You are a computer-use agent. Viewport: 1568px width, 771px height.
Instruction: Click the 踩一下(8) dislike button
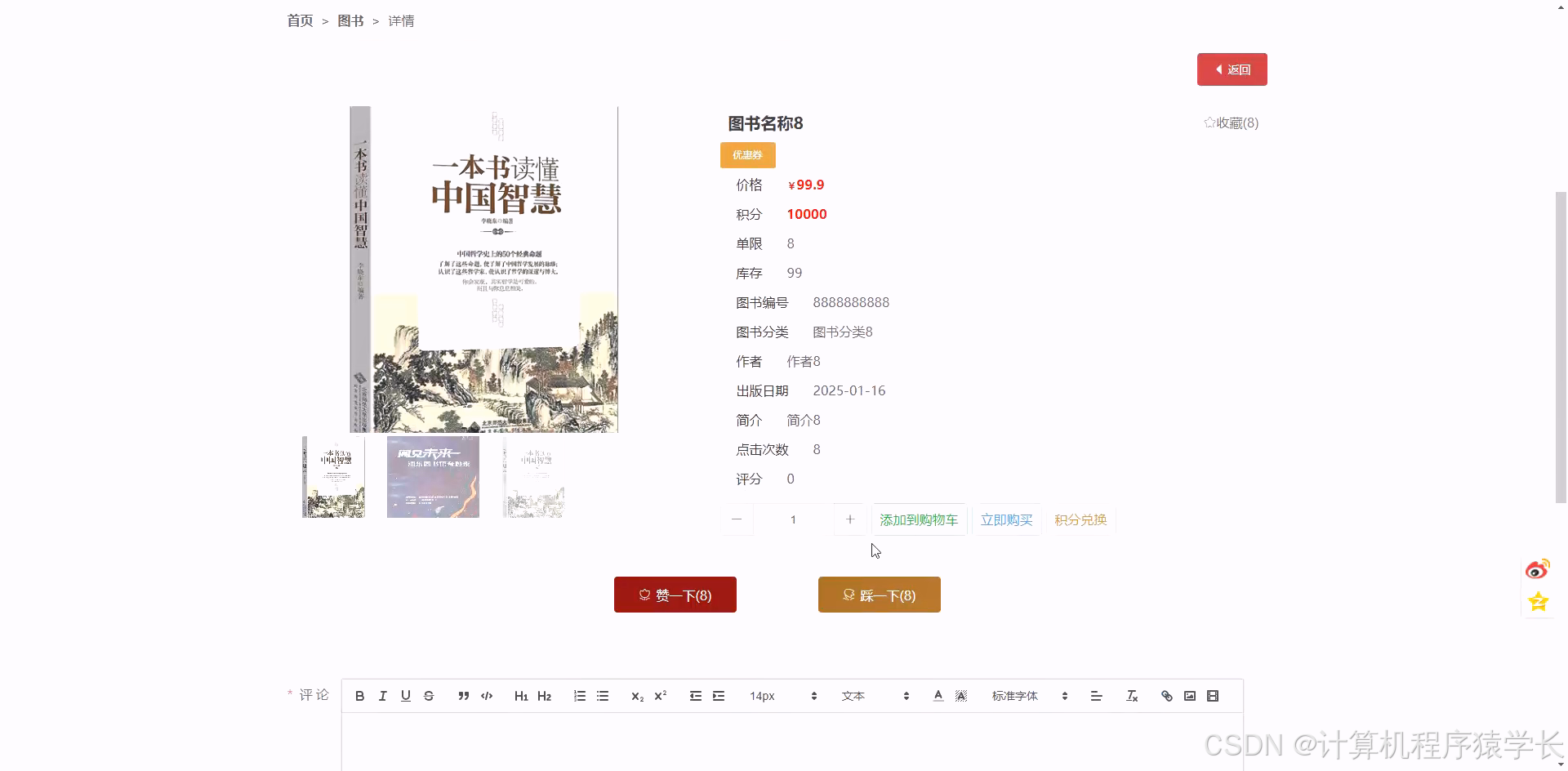point(880,595)
